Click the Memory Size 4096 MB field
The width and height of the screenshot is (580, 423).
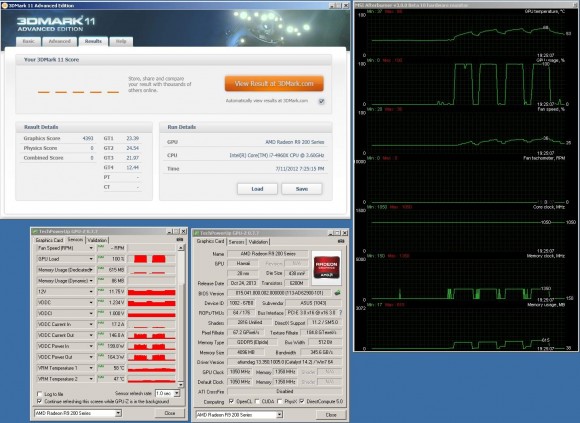pyautogui.click(x=247, y=352)
